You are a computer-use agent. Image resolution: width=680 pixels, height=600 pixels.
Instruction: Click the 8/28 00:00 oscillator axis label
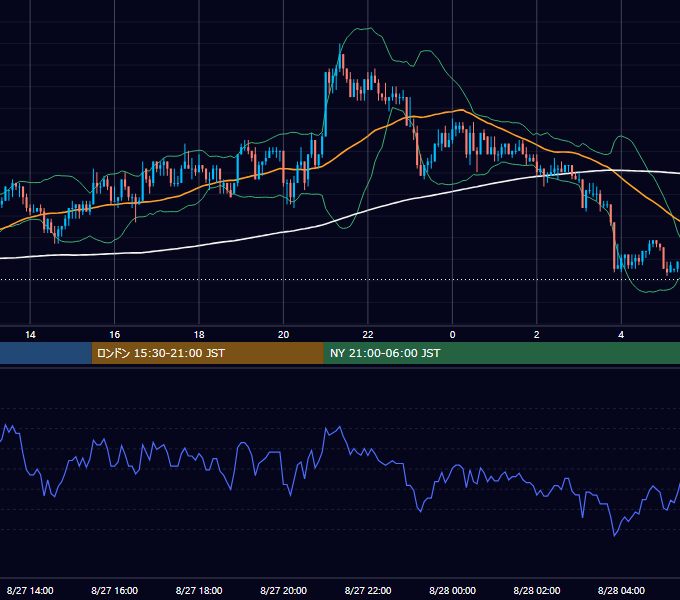pyautogui.click(x=452, y=590)
